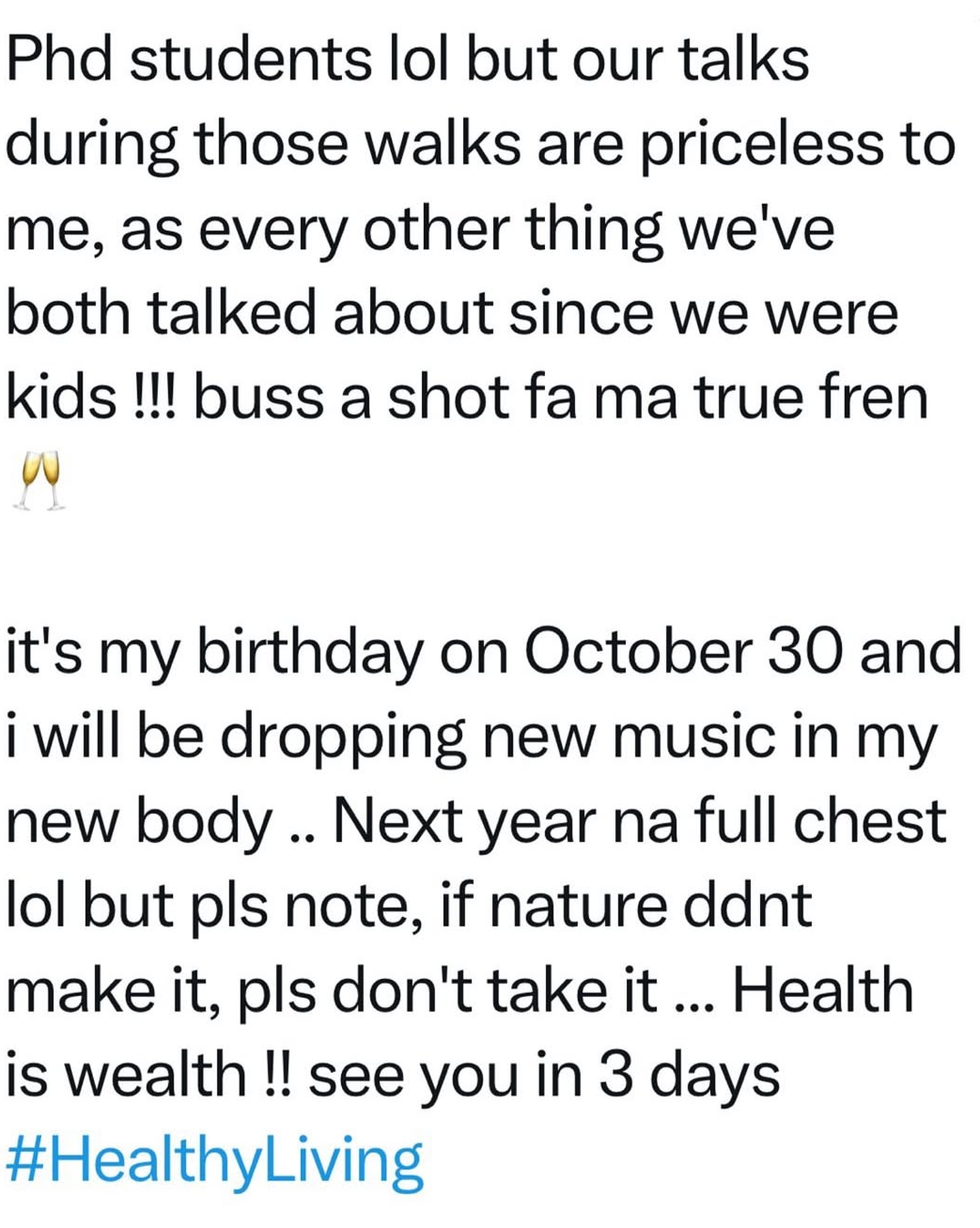Viewport: 980px width, 1228px height.
Task: Click the clinking champagne glasses emoji
Action: pos(40,479)
